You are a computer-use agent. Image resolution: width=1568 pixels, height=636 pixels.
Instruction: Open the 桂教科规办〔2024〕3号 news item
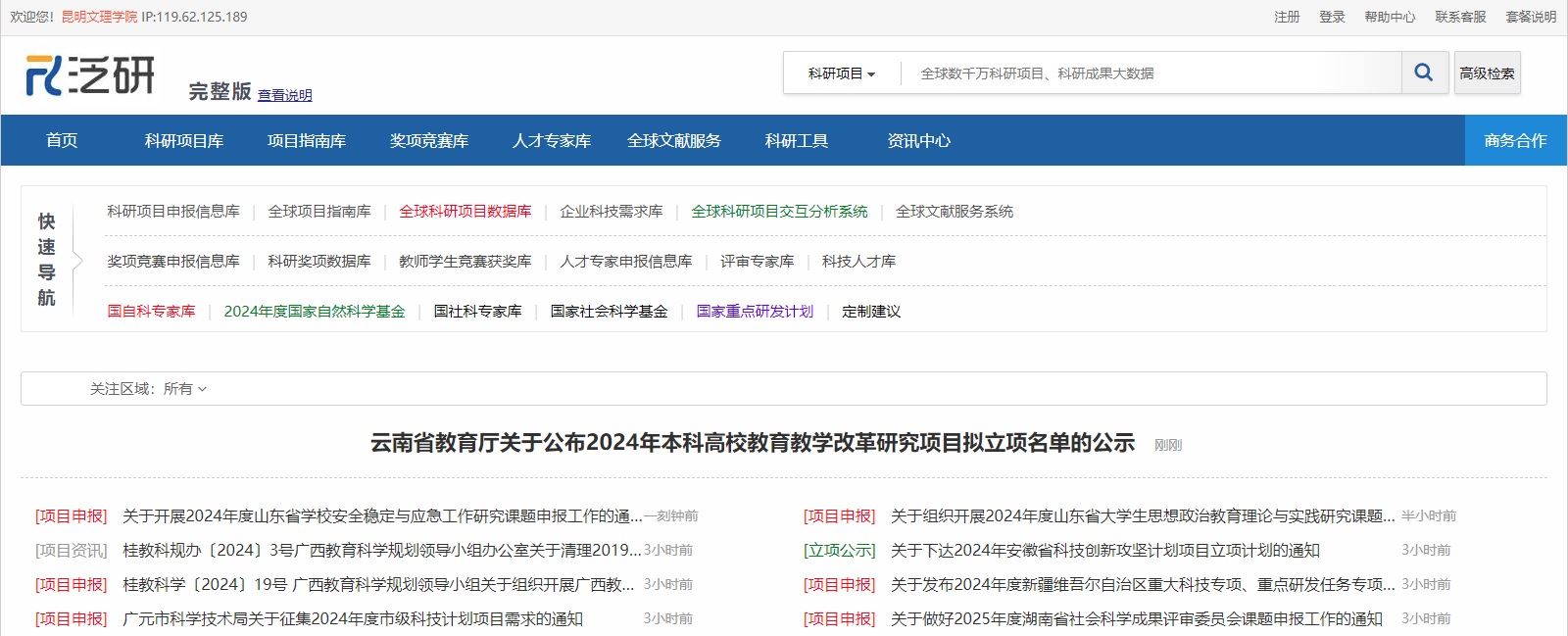[382, 550]
